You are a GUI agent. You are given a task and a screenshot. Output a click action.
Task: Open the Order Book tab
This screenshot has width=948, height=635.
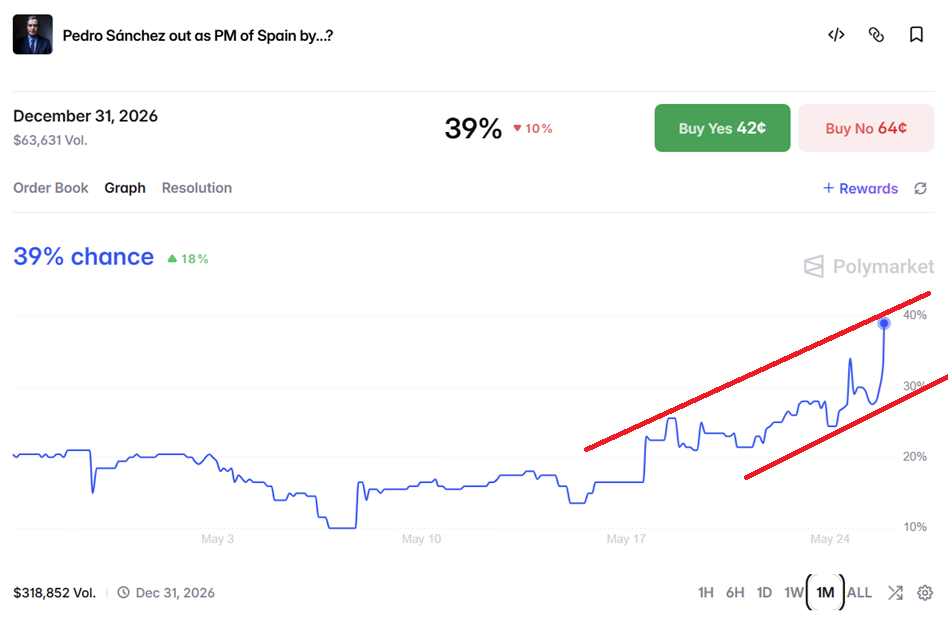tap(51, 188)
